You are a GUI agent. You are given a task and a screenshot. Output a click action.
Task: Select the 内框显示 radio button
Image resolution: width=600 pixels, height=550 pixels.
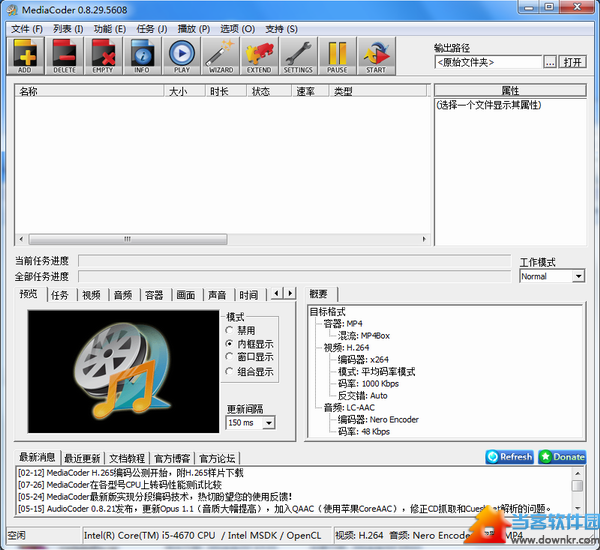pos(229,343)
